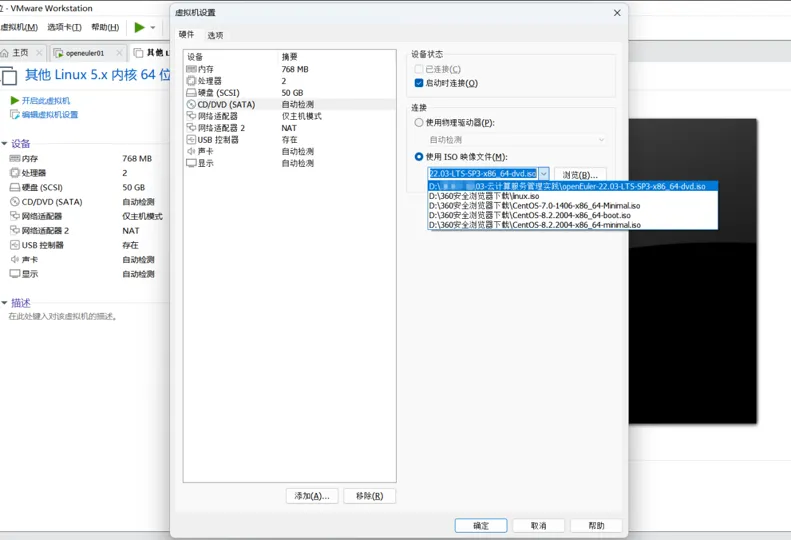Click the 开启此虚拟机 link
The width and height of the screenshot is (791, 540).
(46, 100)
